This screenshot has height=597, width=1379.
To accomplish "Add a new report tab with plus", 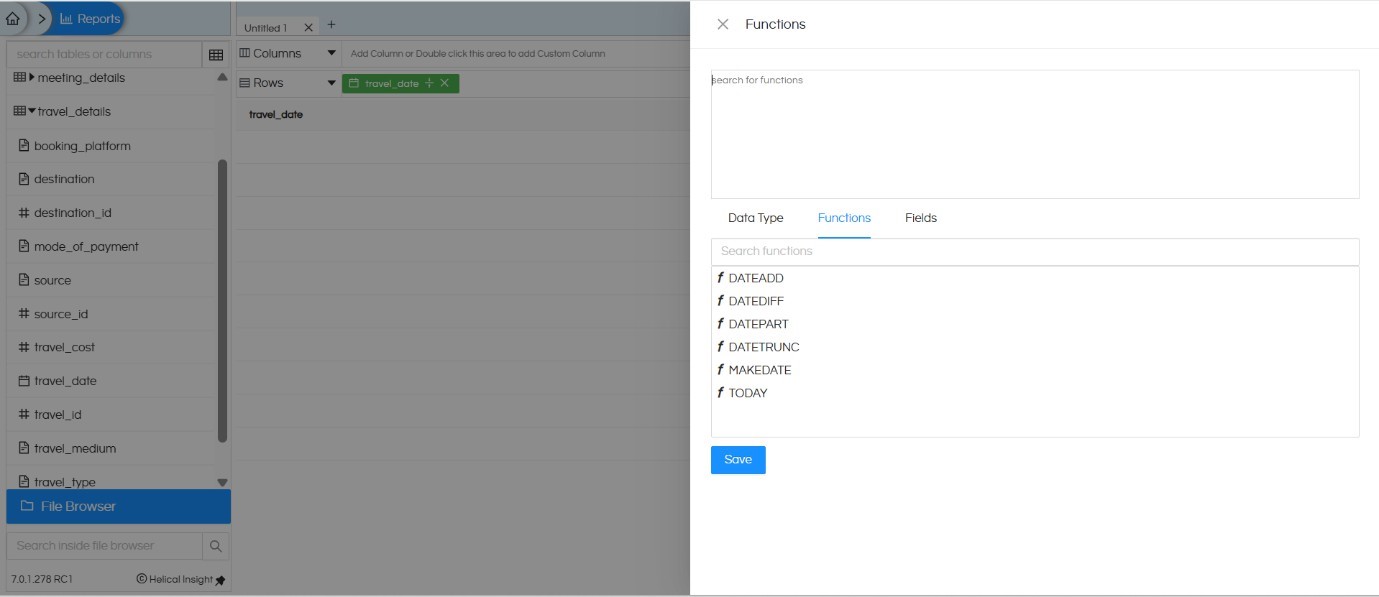I will point(332,25).
